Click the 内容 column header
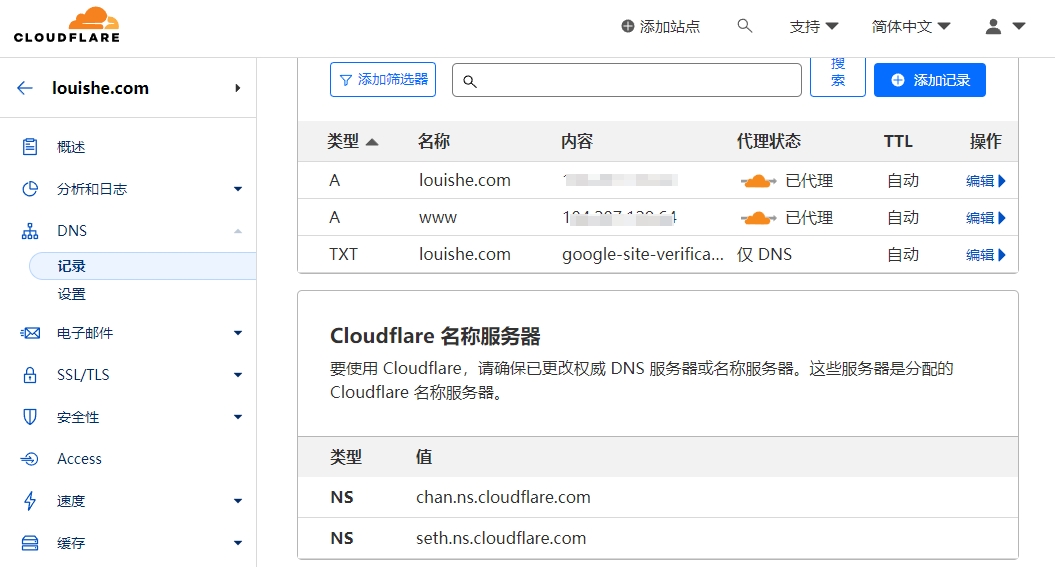The height and width of the screenshot is (567, 1055). (x=577, y=141)
